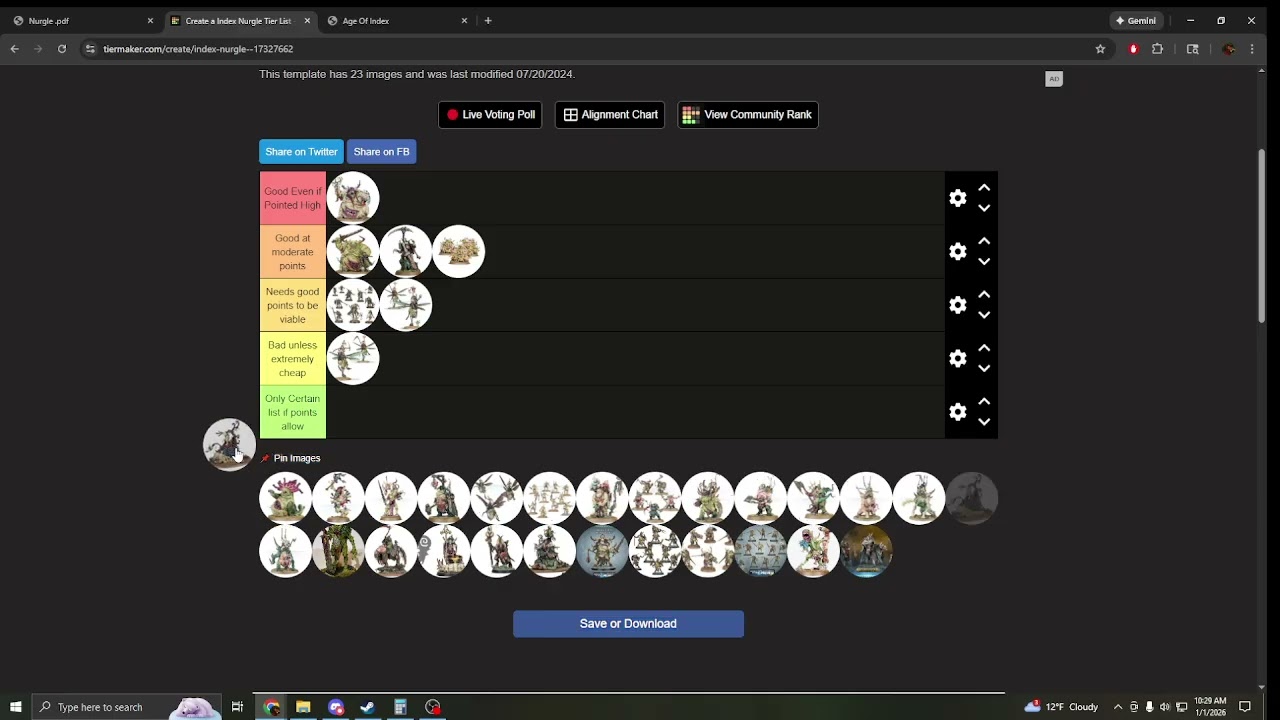Close the Age Of Index tab
Screen dimensions: 1280x720
(x=464, y=21)
